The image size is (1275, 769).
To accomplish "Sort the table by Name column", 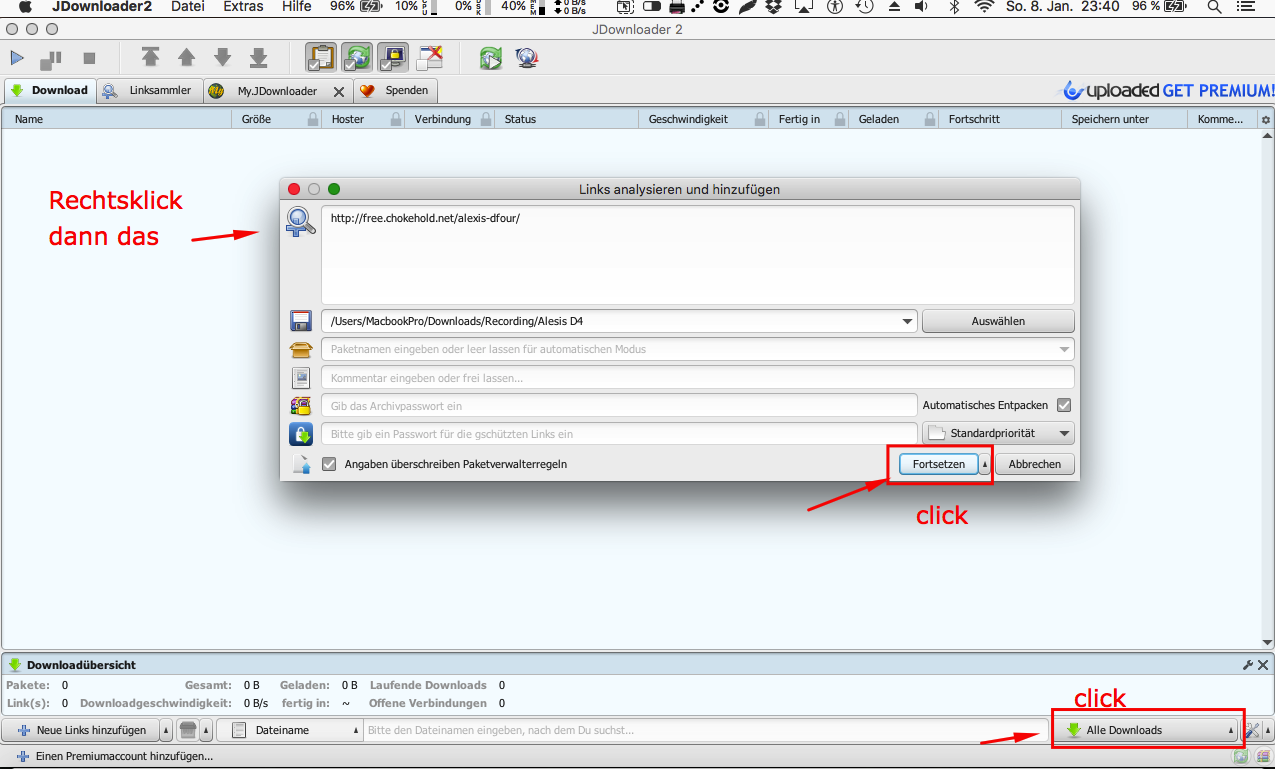I will click(117, 119).
